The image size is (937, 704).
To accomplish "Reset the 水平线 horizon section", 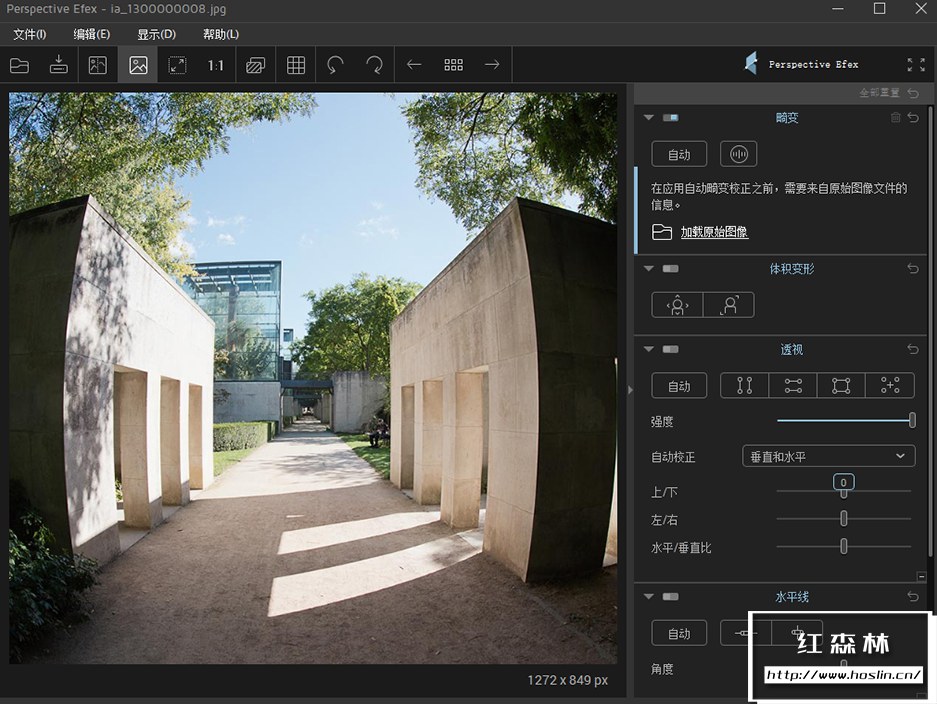I will pyautogui.click(x=913, y=596).
